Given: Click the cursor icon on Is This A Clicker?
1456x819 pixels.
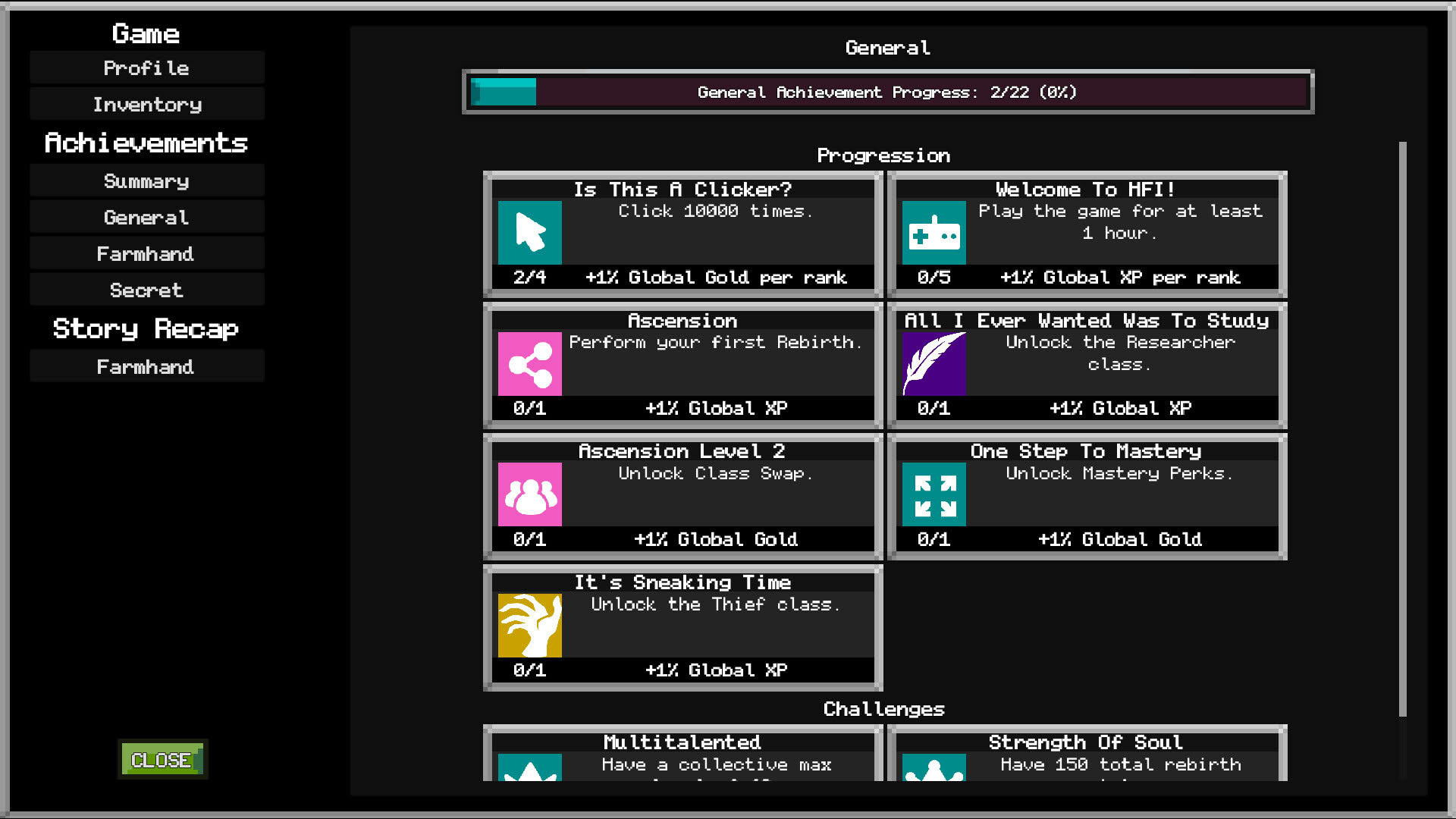Looking at the screenshot, I should (x=529, y=233).
